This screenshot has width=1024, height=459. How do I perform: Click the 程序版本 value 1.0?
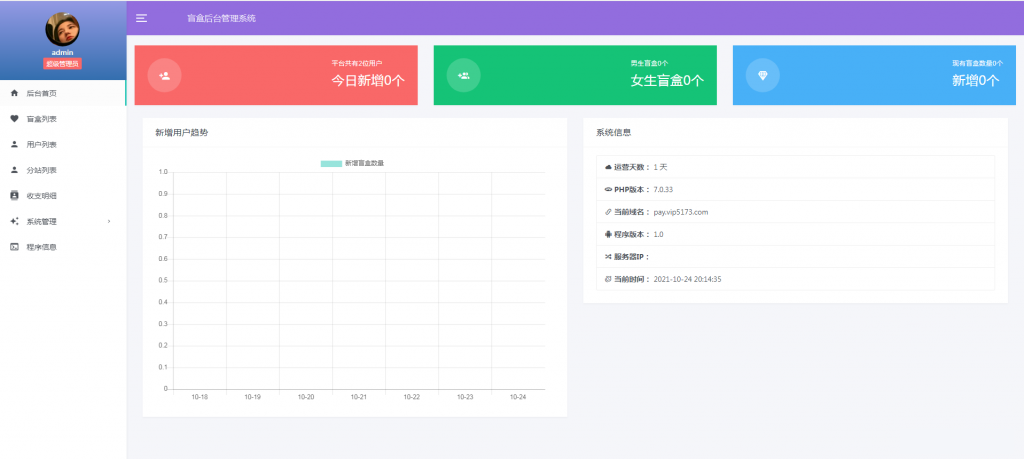click(x=658, y=234)
